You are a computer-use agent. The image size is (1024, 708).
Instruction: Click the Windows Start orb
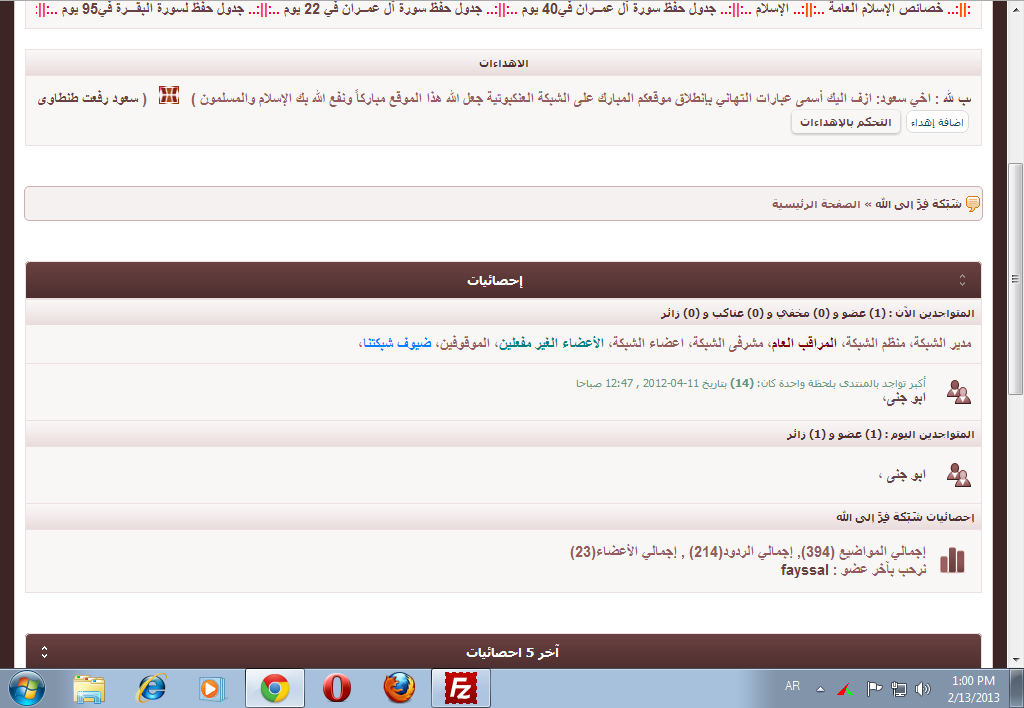point(27,688)
